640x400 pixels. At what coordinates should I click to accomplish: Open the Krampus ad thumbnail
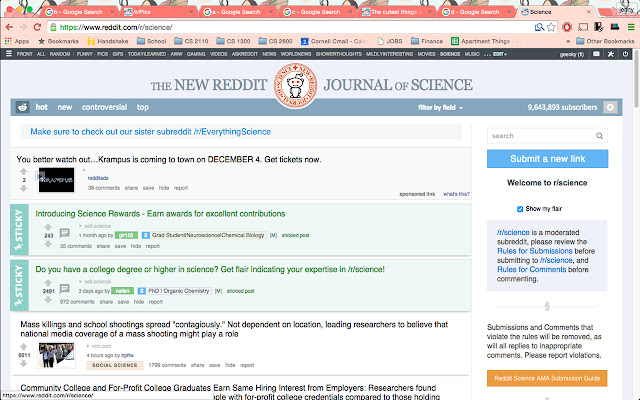click(56, 180)
